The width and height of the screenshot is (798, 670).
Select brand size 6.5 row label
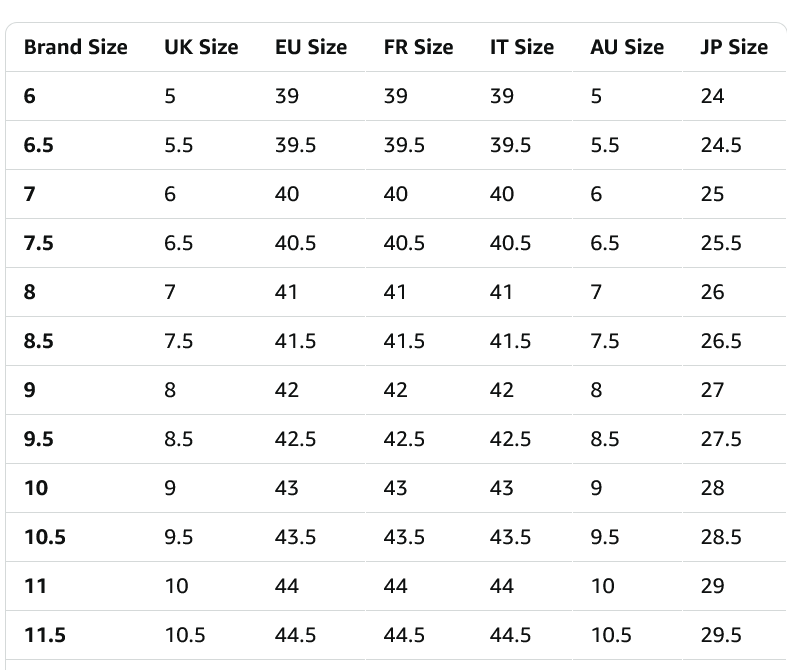click(39, 145)
